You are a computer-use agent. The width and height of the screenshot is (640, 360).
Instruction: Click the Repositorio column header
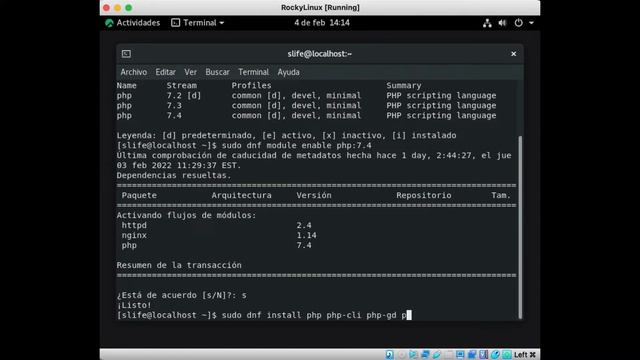[x=424, y=196]
